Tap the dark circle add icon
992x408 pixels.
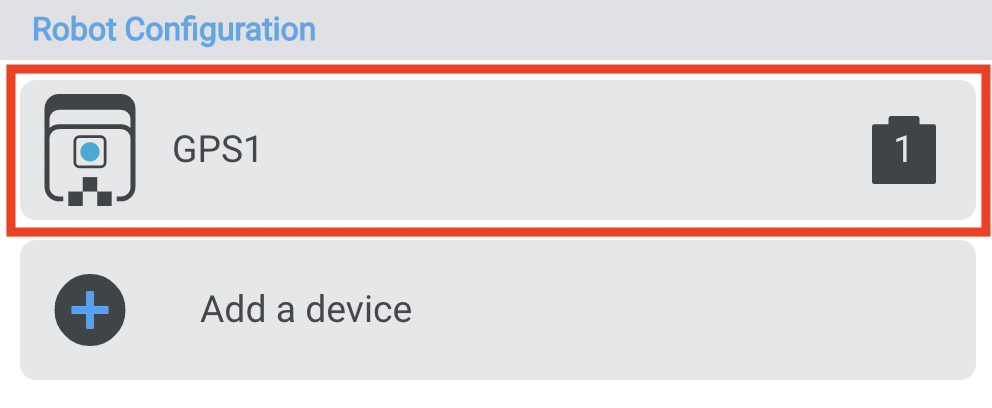[x=90, y=309]
